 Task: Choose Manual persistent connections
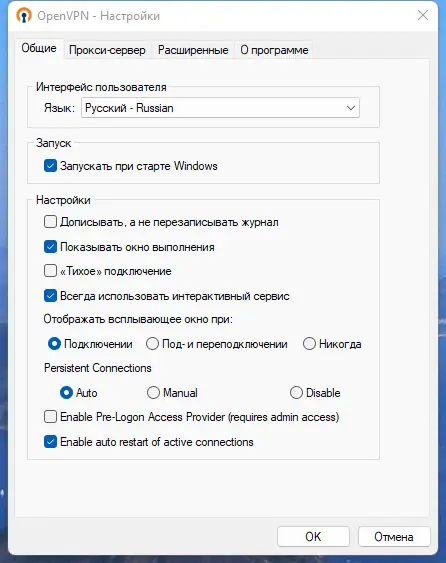click(153, 392)
